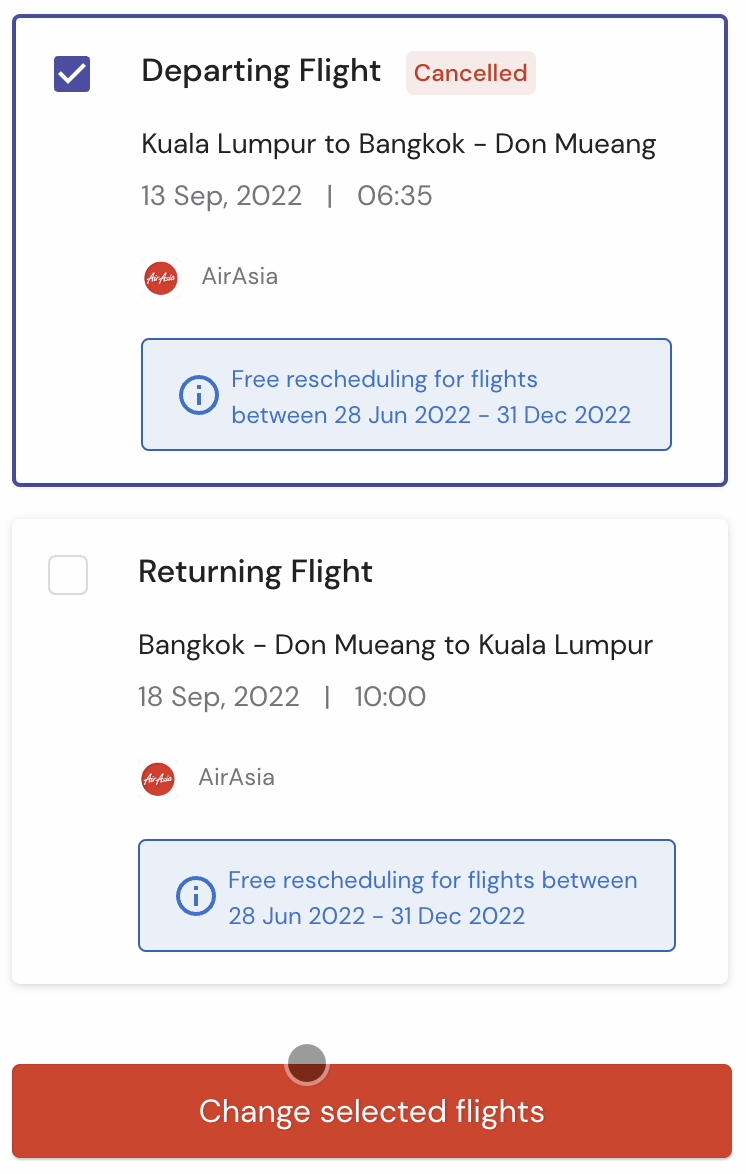Click the departing flight's free rescheduling notice text

[x=431, y=397]
